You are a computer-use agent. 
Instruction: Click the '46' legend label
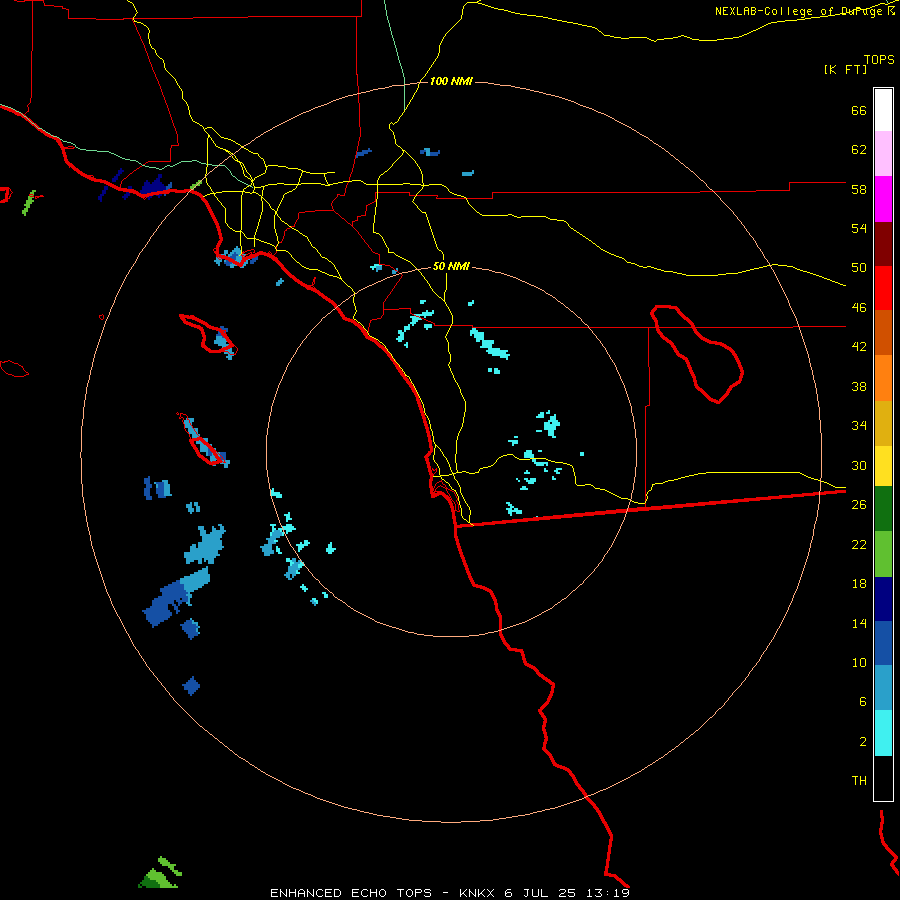tap(859, 308)
